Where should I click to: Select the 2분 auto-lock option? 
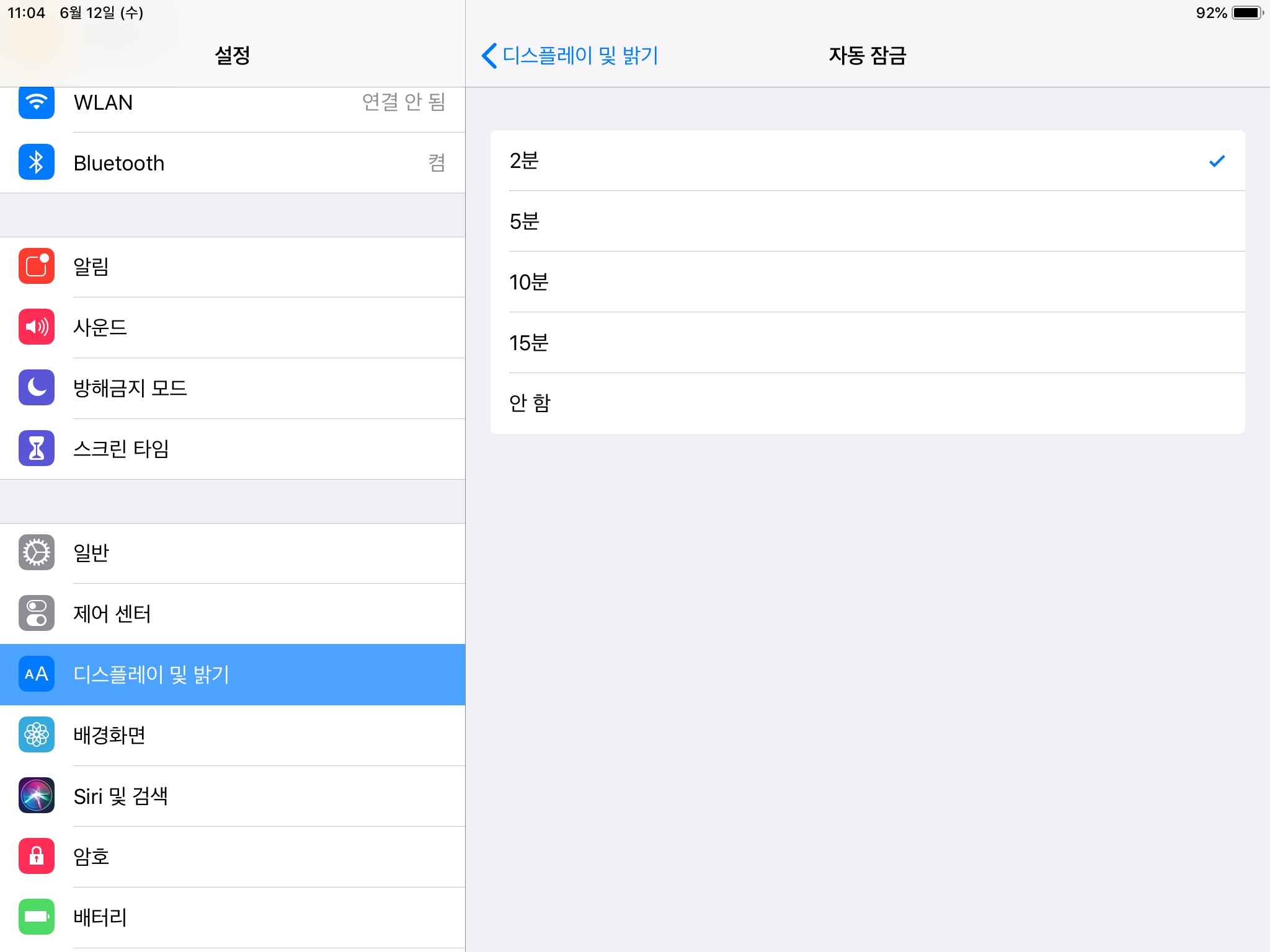pos(868,161)
